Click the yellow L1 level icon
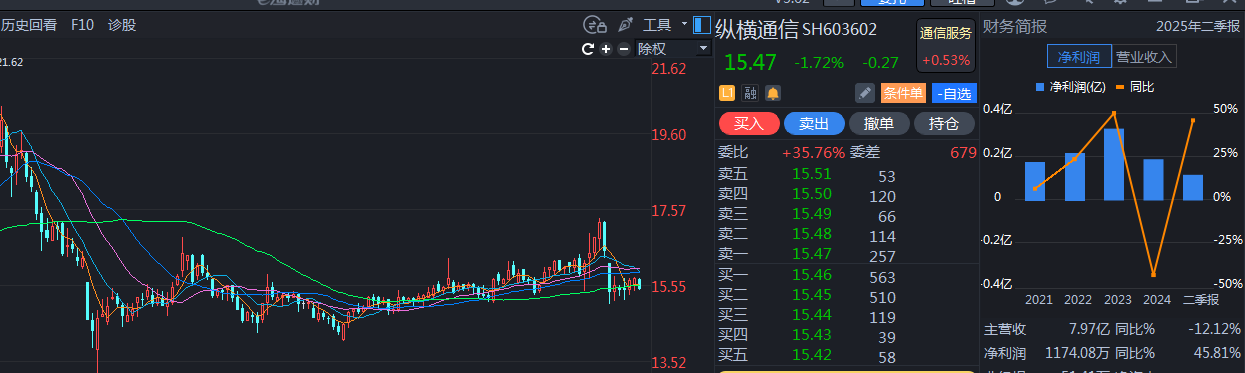Viewport: 1245px width, 373px height. click(727, 93)
